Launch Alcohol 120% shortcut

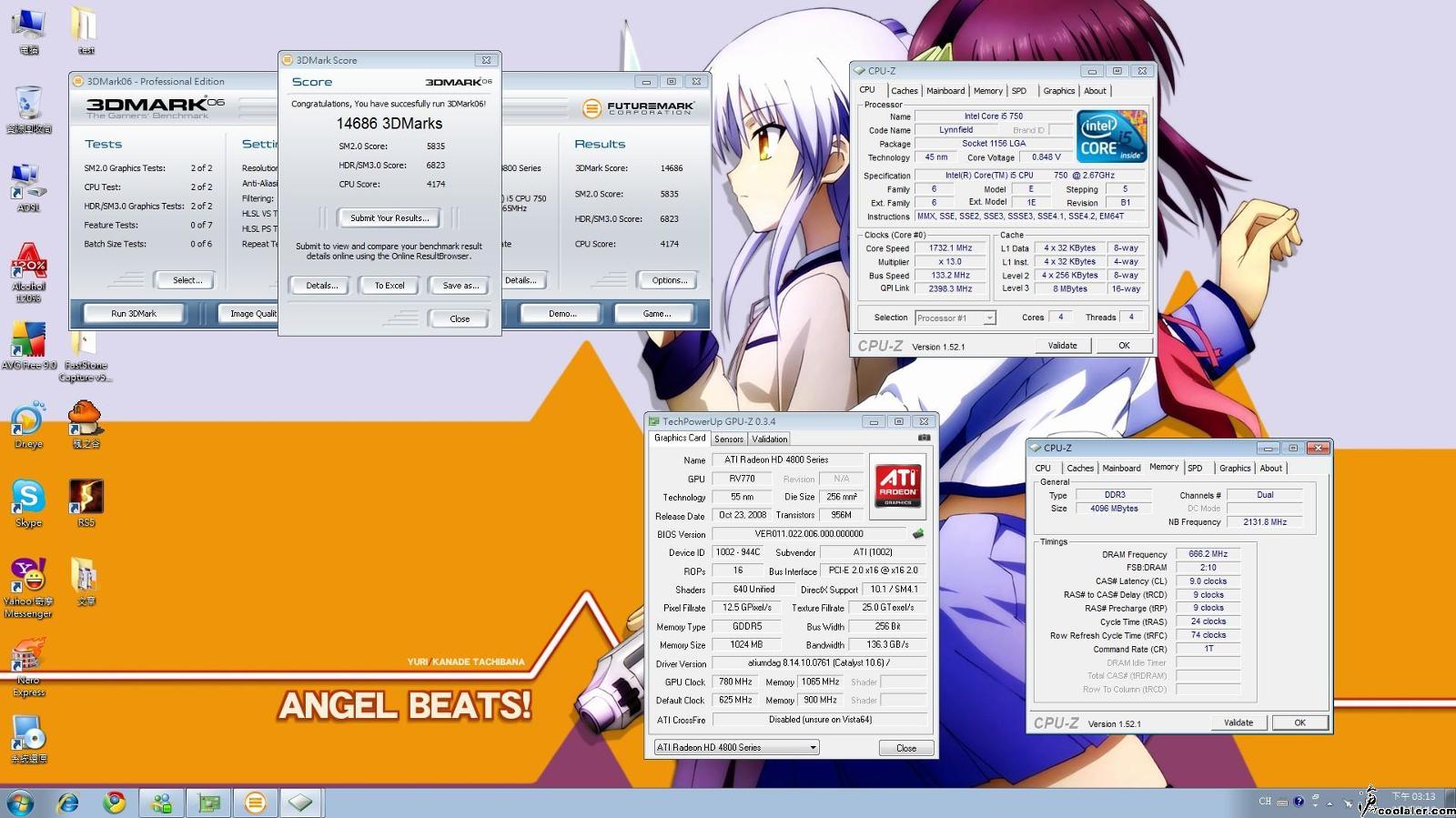pos(28,272)
